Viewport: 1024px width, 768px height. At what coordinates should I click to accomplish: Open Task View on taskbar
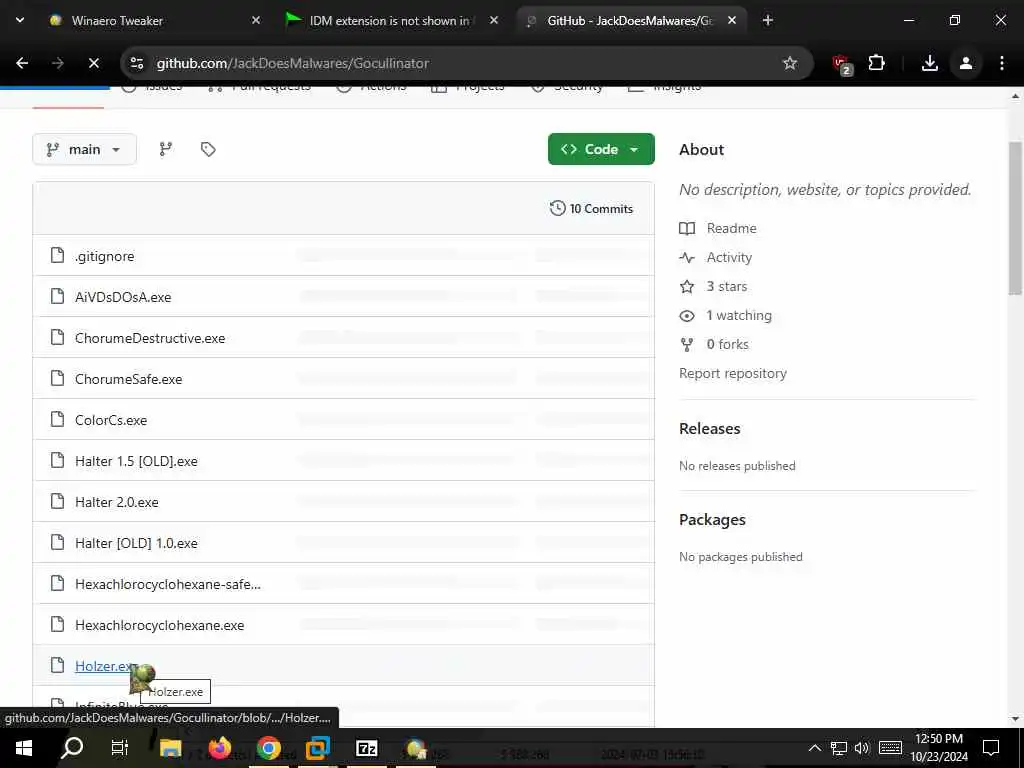120,748
